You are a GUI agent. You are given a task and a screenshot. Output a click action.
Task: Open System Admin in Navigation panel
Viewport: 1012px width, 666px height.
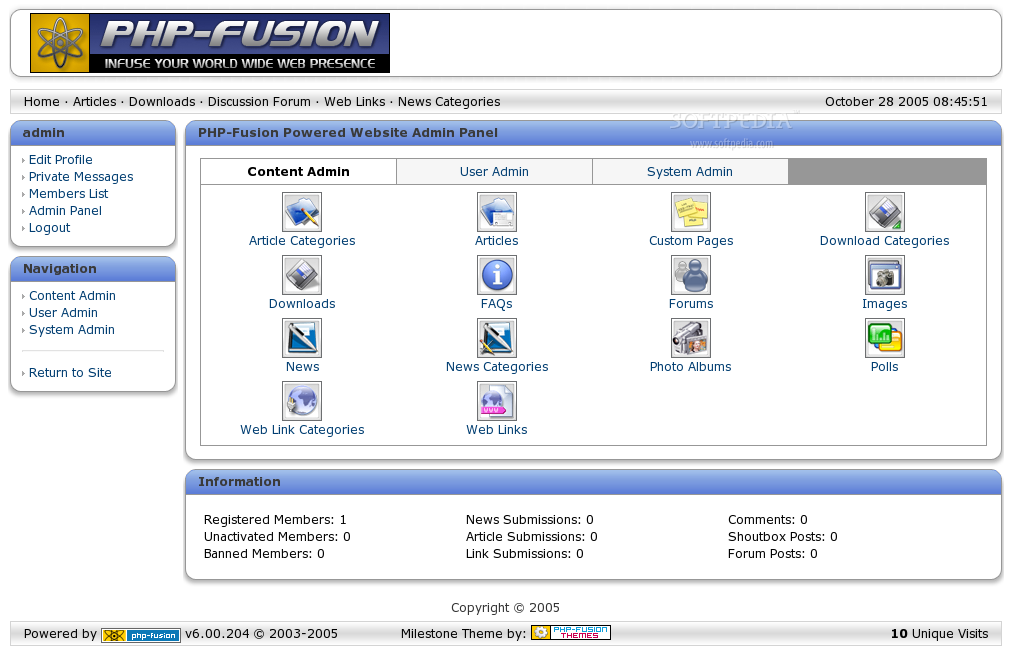point(72,330)
